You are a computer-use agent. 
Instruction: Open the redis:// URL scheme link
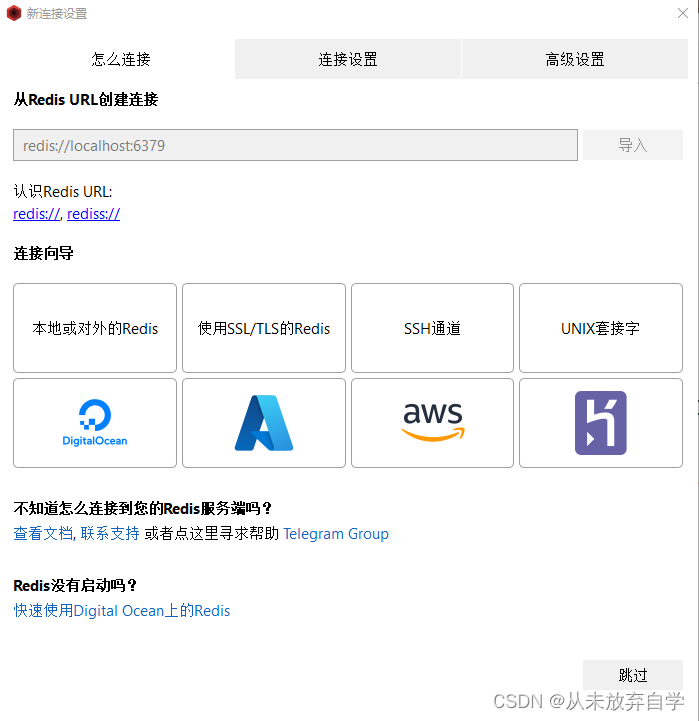click(37, 214)
